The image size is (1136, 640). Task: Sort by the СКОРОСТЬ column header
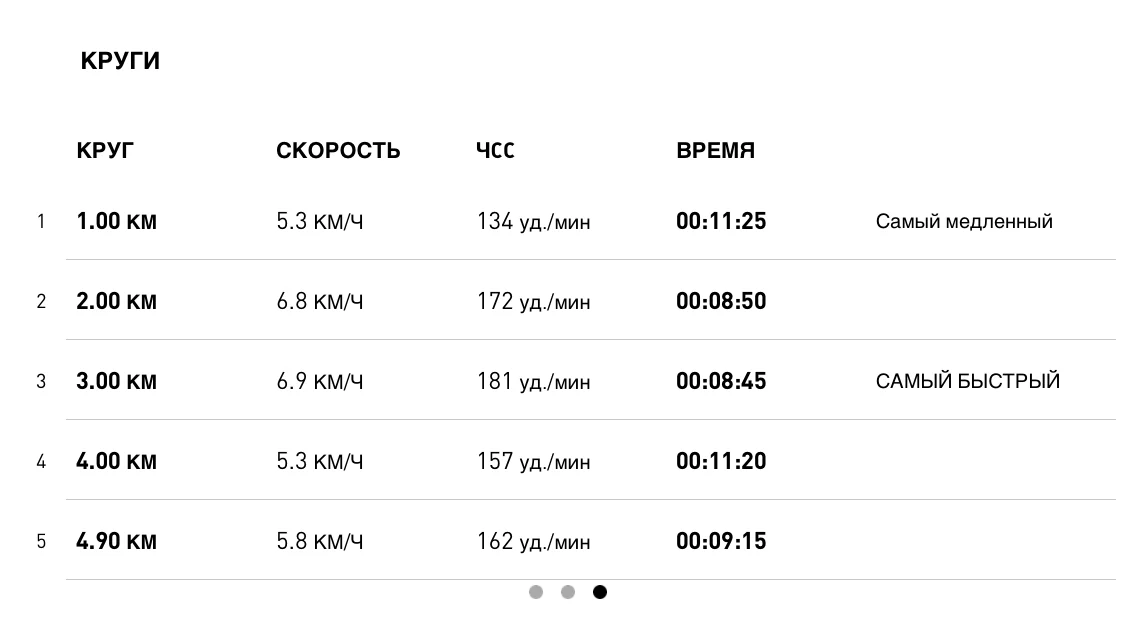tap(338, 151)
